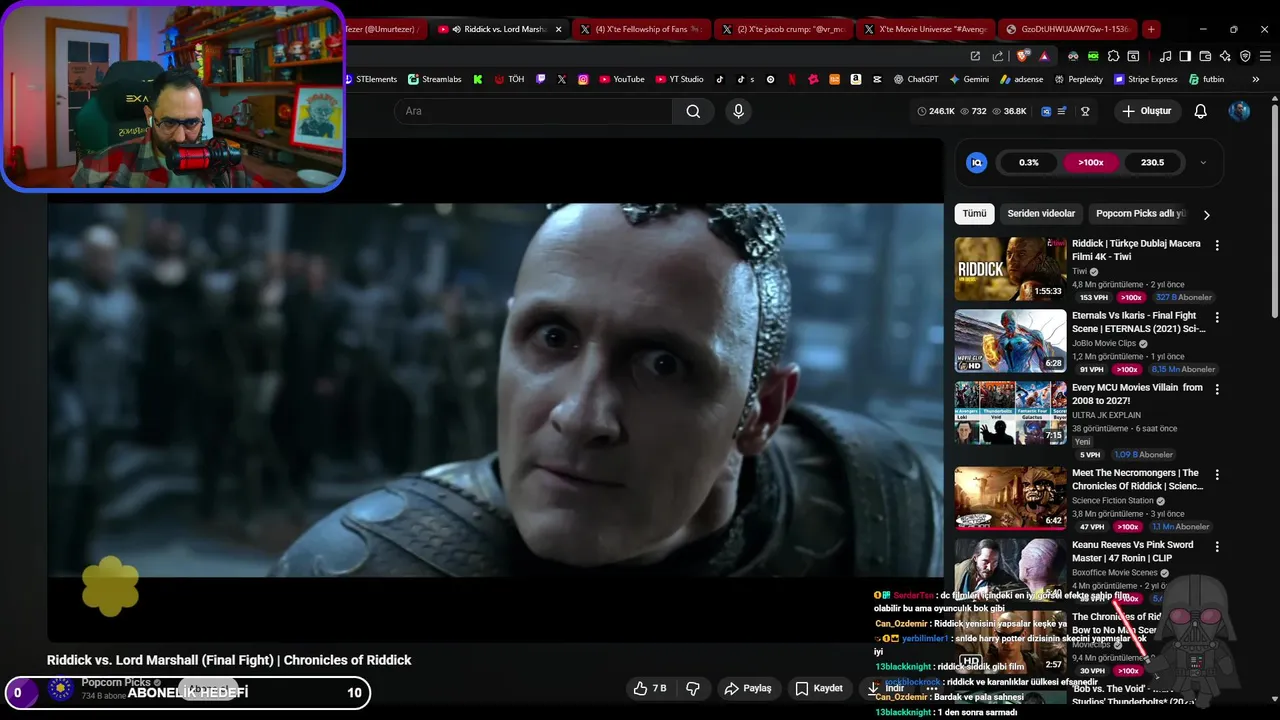Open more options for Eternals Vs Ikaris video
The height and width of the screenshot is (720, 1280).
coord(1217,317)
